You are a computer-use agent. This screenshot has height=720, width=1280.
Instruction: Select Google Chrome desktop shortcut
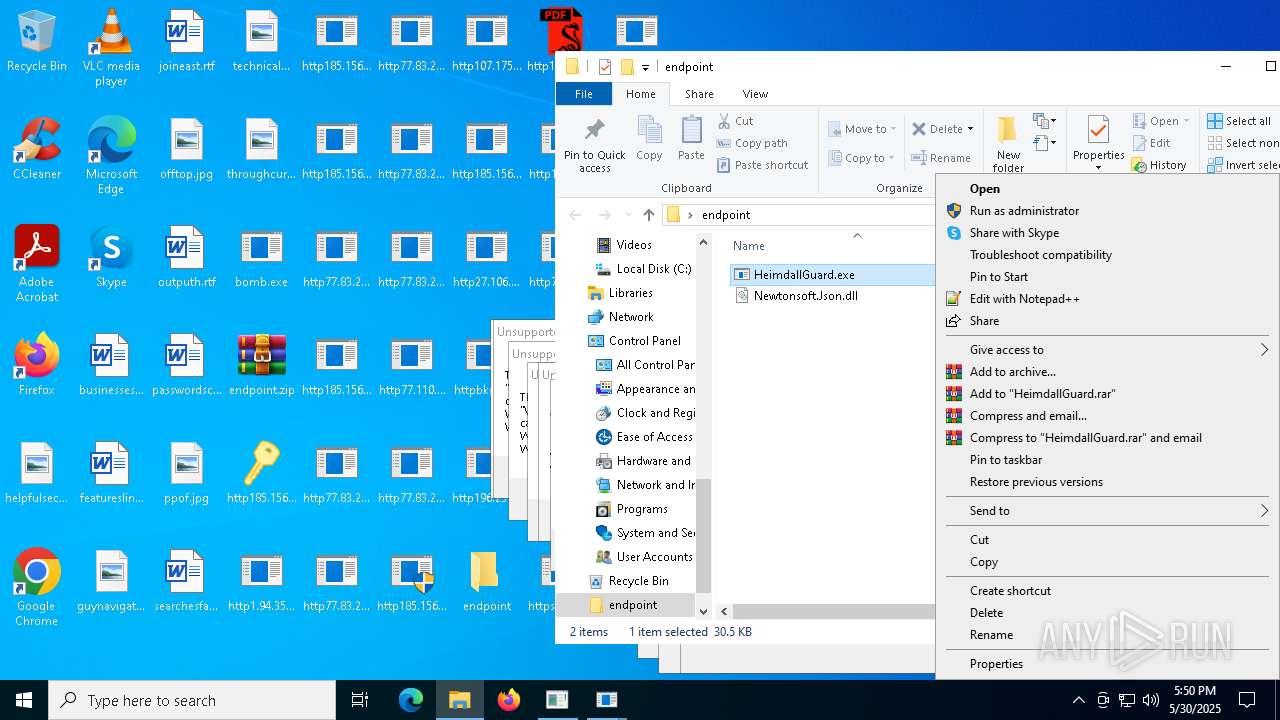pyautogui.click(x=37, y=588)
